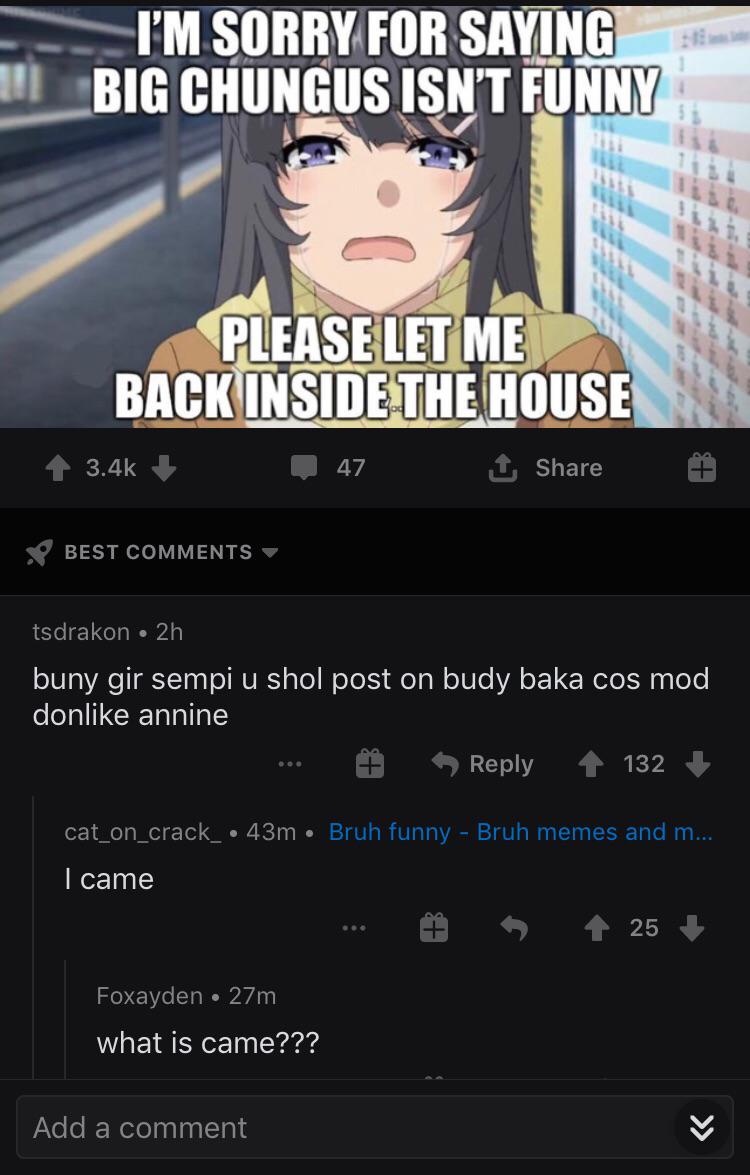The width and height of the screenshot is (750, 1175).
Task: Open the Bruh funny flair link
Action: point(521,832)
